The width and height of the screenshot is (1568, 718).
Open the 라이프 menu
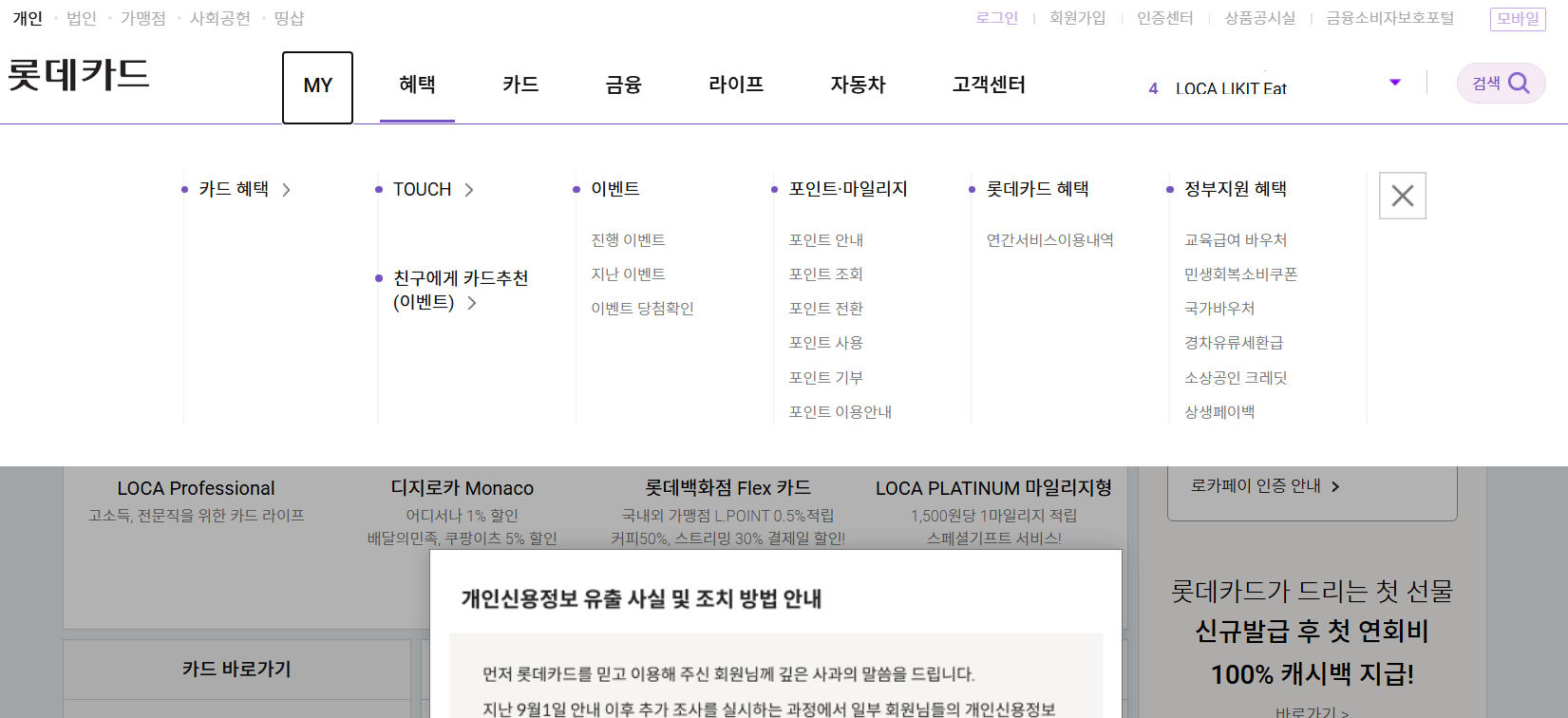(x=736, y=85)
